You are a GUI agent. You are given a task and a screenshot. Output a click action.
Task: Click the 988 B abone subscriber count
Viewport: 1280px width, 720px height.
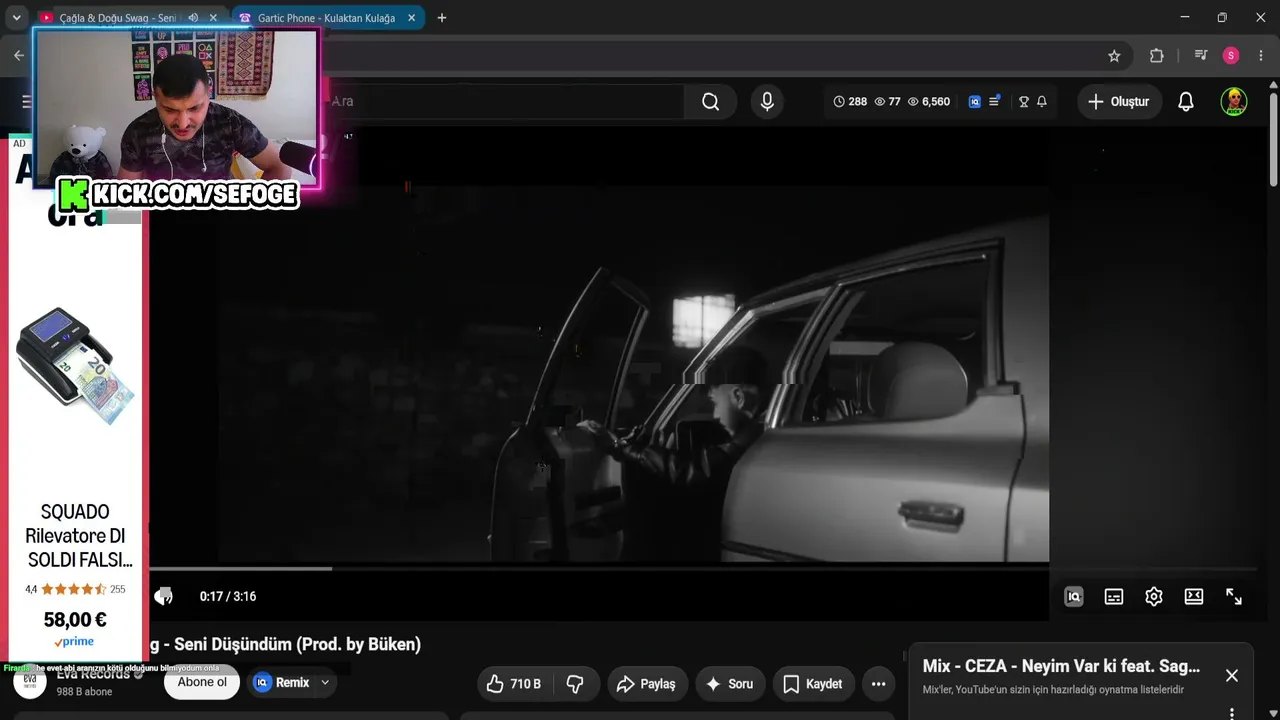(84, 692)
